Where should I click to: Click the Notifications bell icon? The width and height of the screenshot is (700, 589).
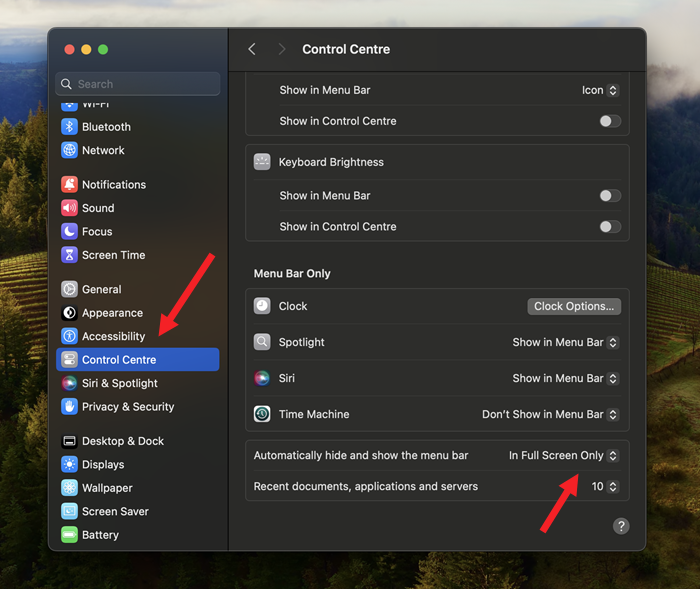tap(69, 184)
